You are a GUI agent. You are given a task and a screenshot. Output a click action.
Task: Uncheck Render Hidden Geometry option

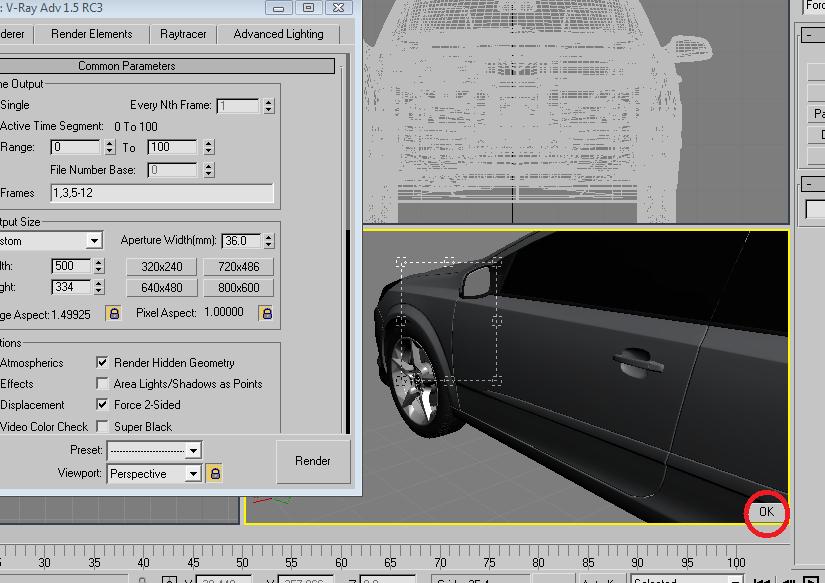[102, 363]
